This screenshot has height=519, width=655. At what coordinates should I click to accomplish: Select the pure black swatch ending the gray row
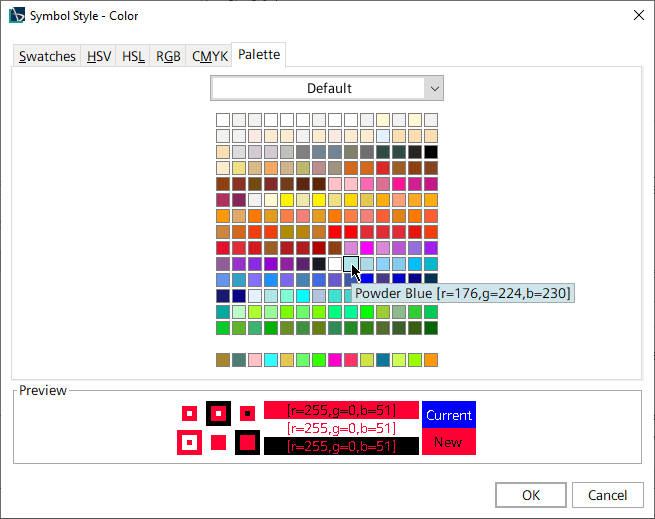tap(431, 152)
